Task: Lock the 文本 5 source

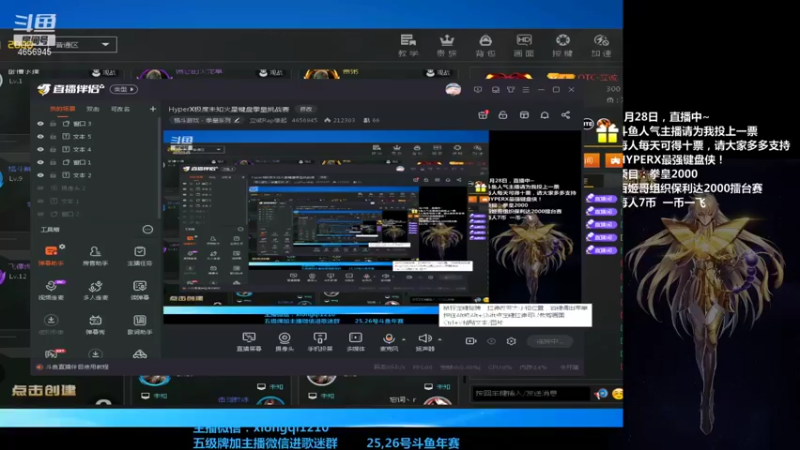Action: tap(53, 136)
